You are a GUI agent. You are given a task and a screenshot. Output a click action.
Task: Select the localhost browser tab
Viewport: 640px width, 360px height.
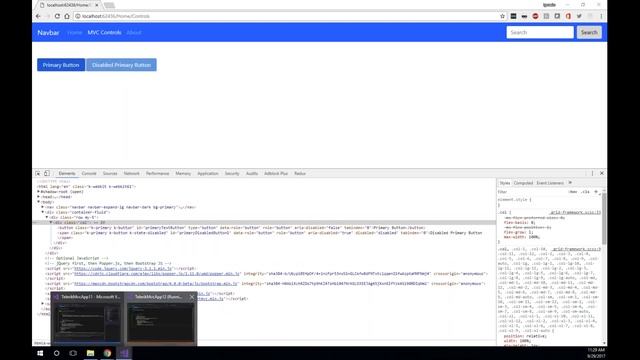point(69,5)
